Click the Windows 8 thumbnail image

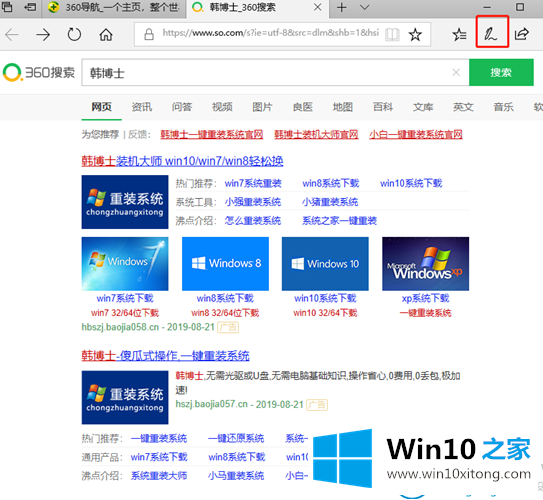pyautogui.click(x=225, y=264)
